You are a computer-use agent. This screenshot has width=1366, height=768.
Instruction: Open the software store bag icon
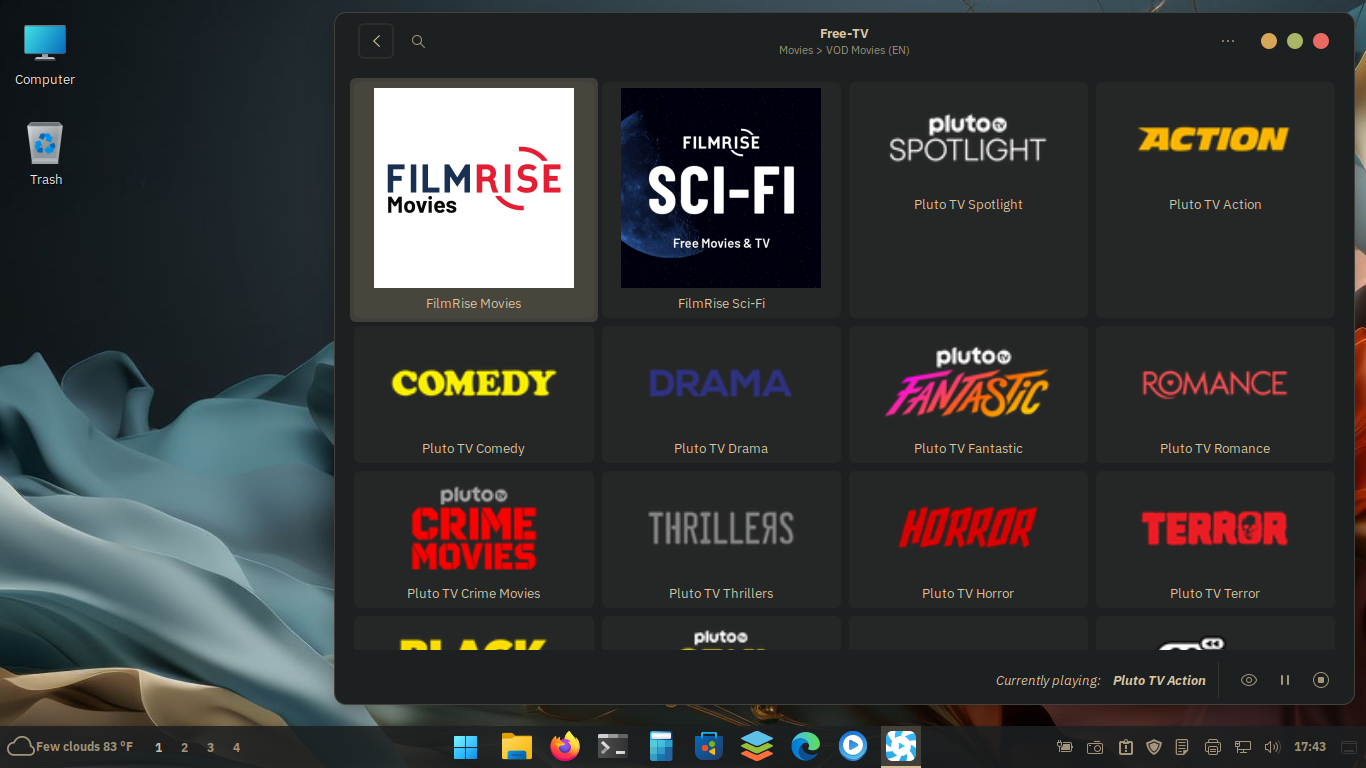[709, 747]
